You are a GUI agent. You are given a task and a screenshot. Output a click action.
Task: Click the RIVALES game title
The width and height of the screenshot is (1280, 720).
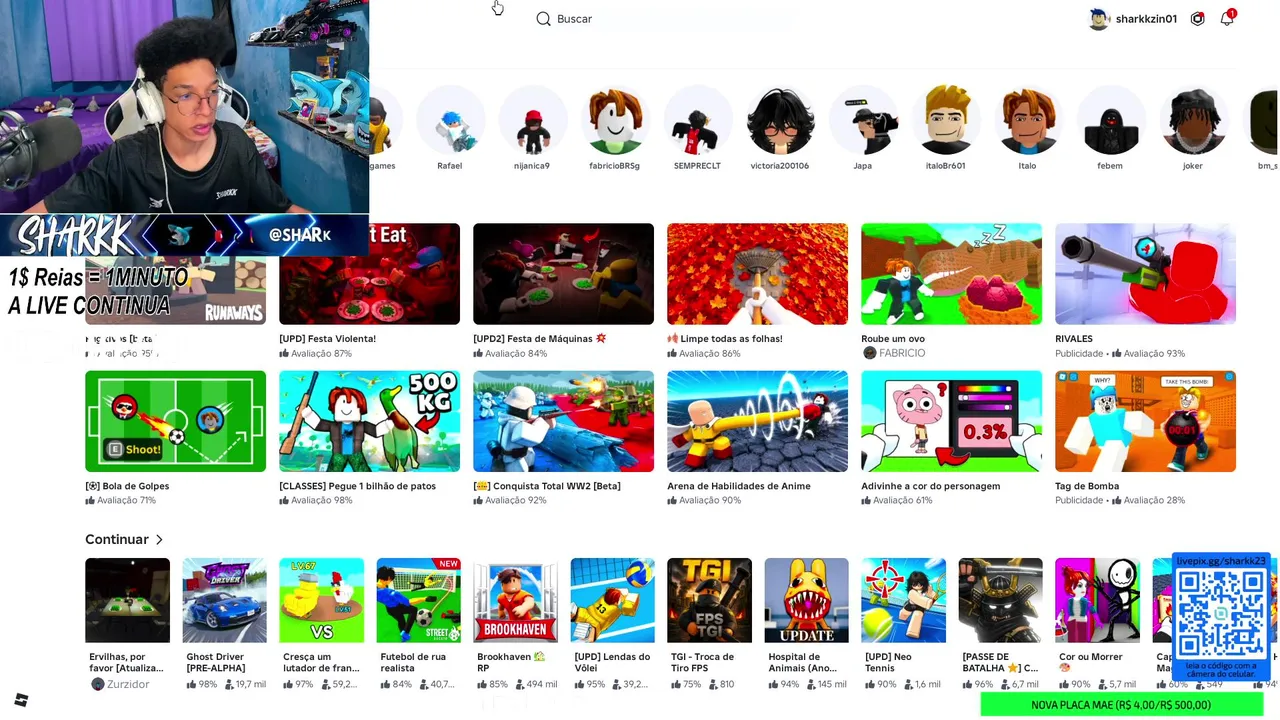pyautogui.click(x=1074, y=339)
